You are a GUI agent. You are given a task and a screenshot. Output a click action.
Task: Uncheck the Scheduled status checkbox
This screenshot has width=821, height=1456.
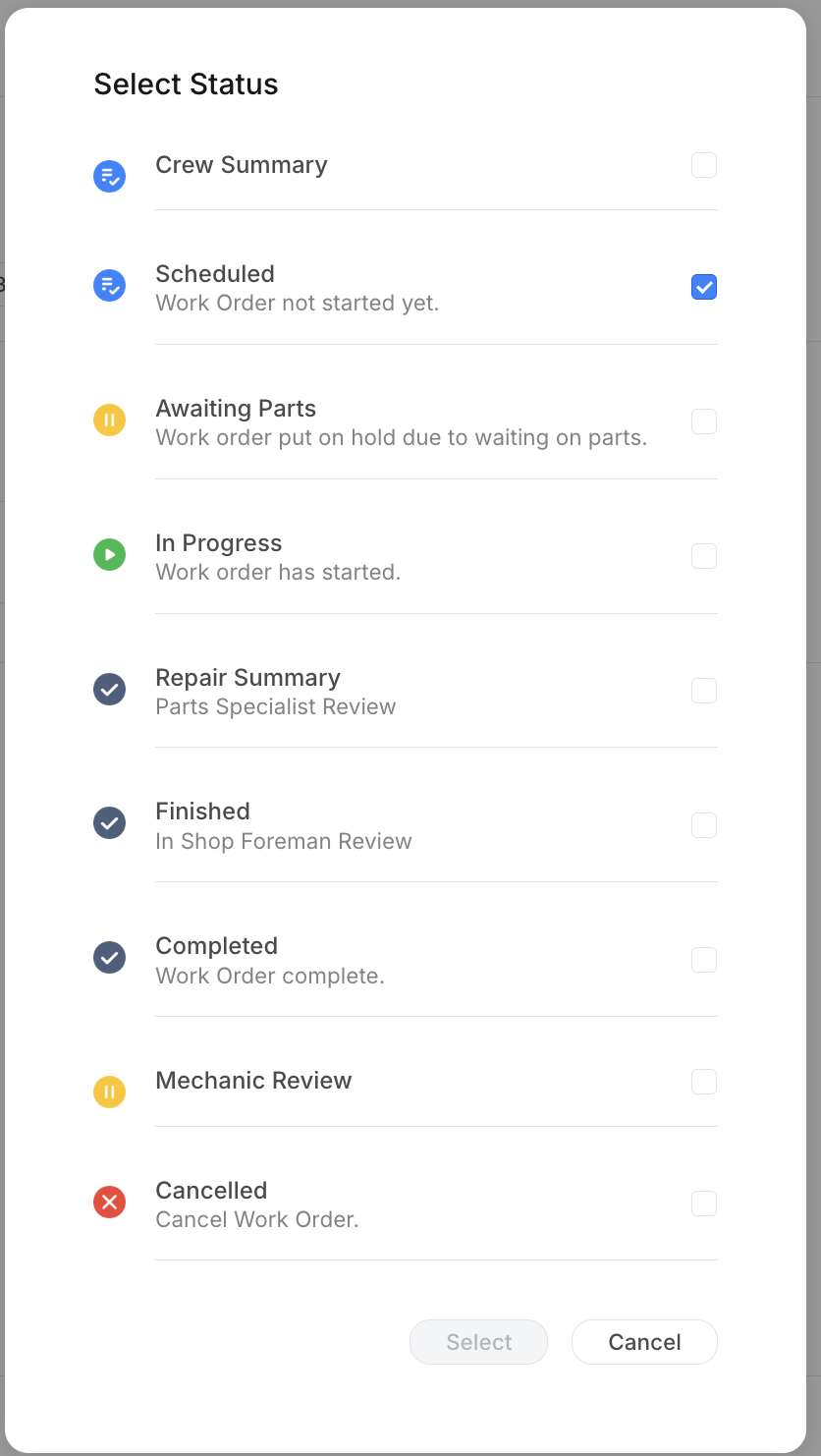[703, 287]
